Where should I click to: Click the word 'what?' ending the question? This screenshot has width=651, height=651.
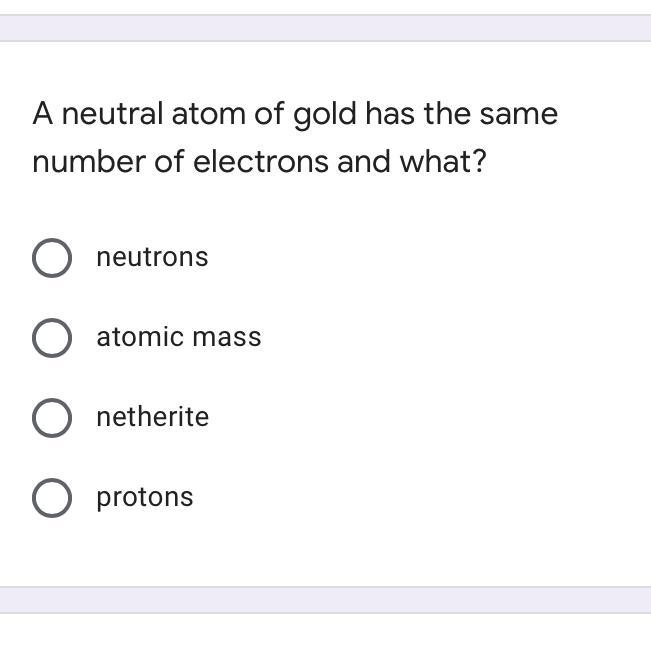[x=443, y=161]
